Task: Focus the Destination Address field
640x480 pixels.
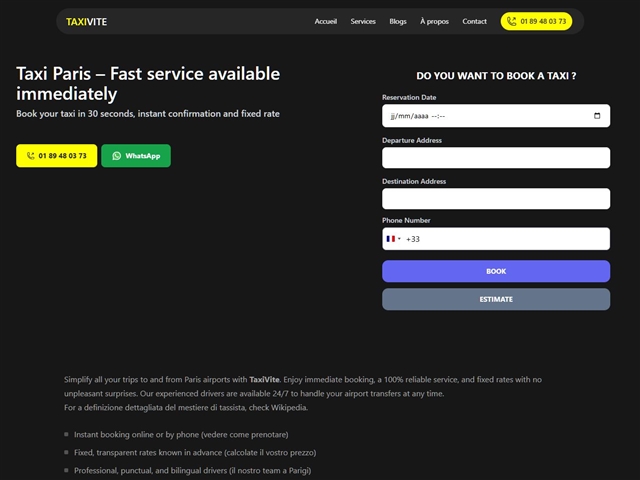Action: tap(495, 199)
